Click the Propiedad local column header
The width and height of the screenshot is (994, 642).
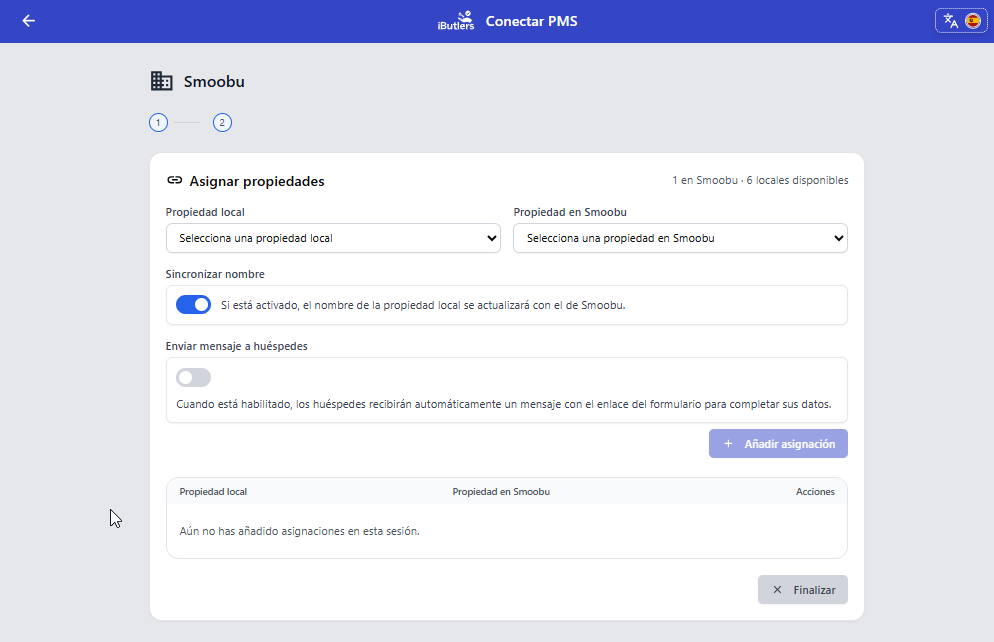(213, 492)
